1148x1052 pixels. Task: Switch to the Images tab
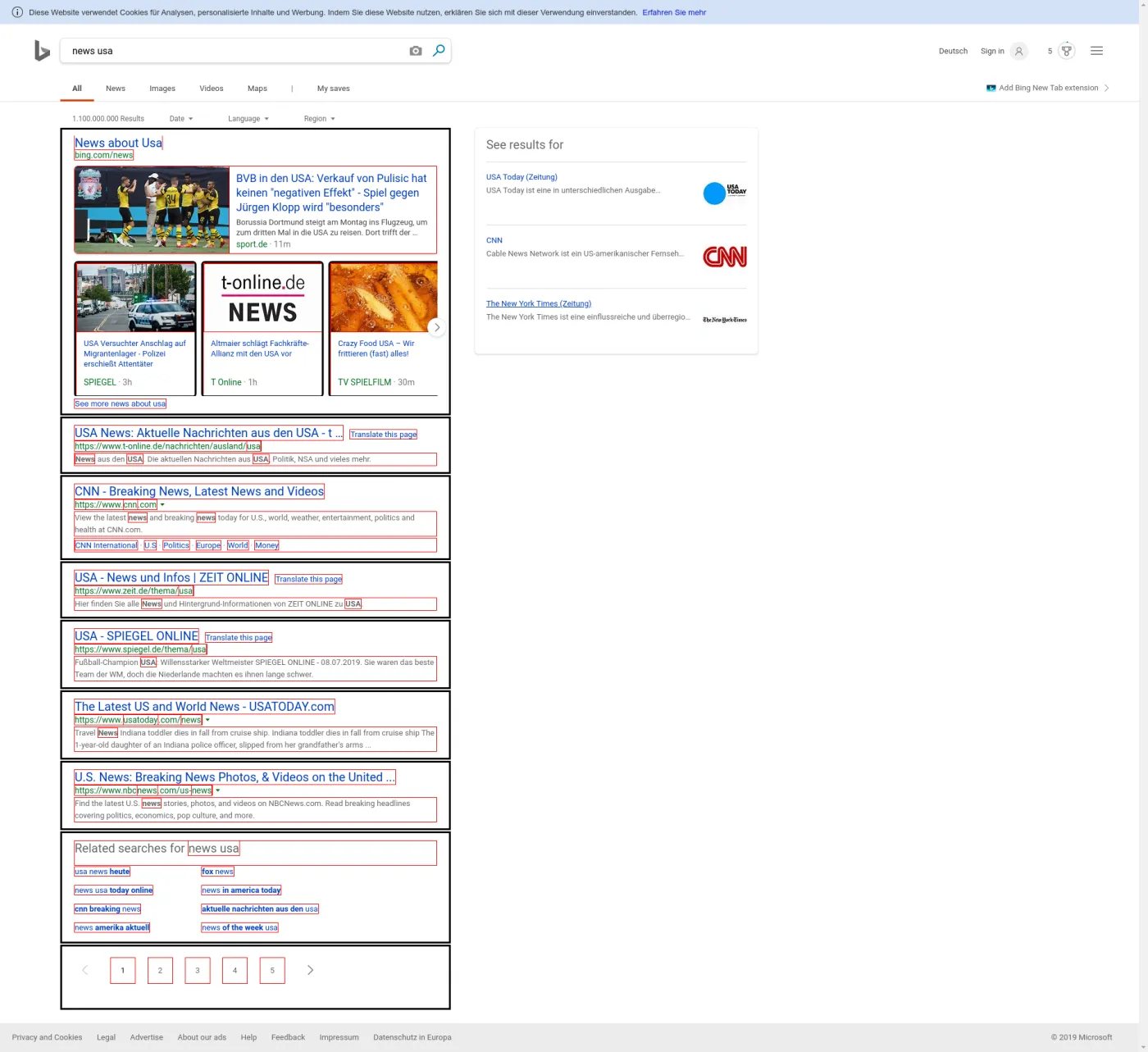(162, 89)
